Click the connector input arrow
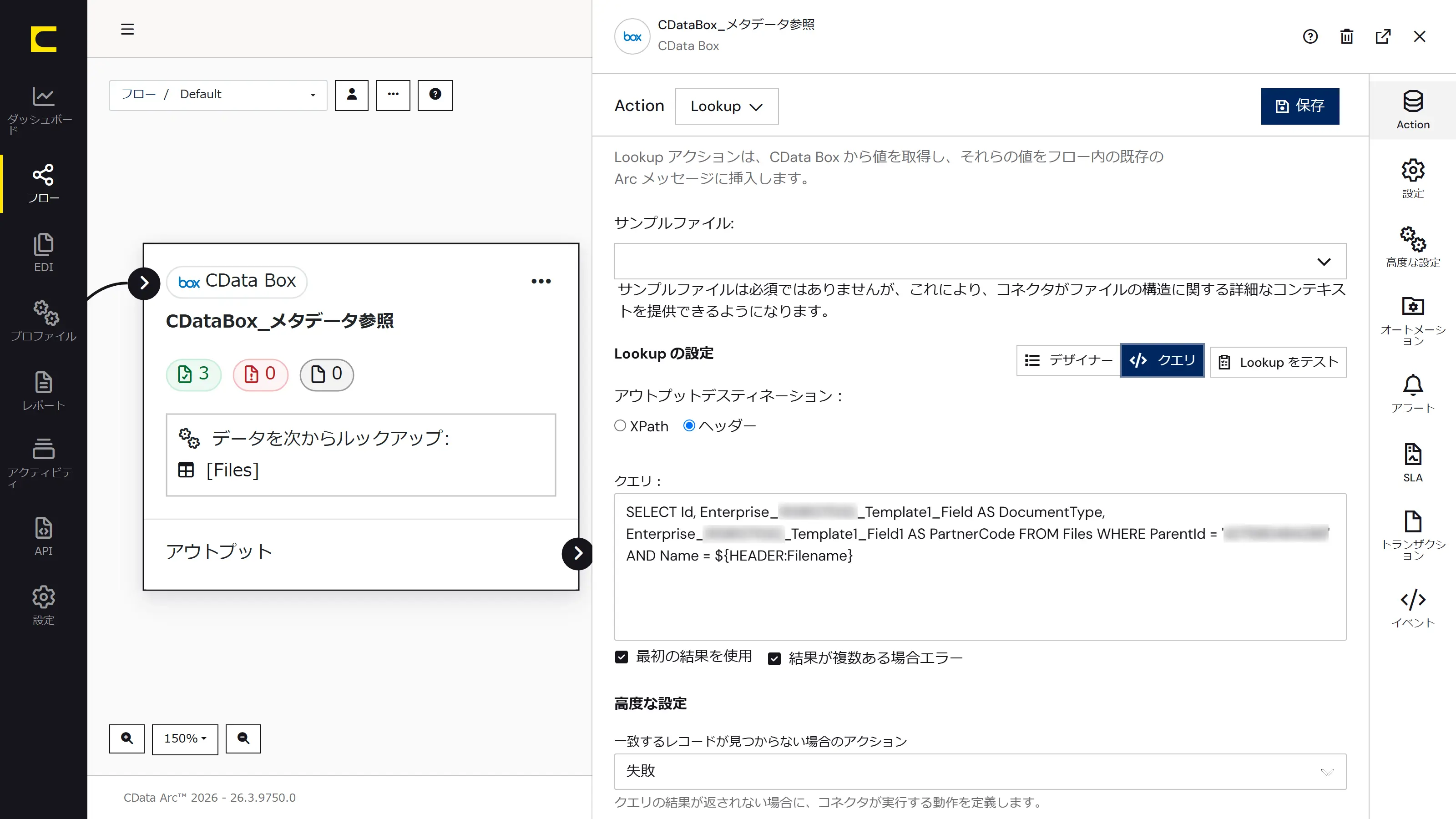Screen dimensions: 1456x819 click(x=144, y=283)
